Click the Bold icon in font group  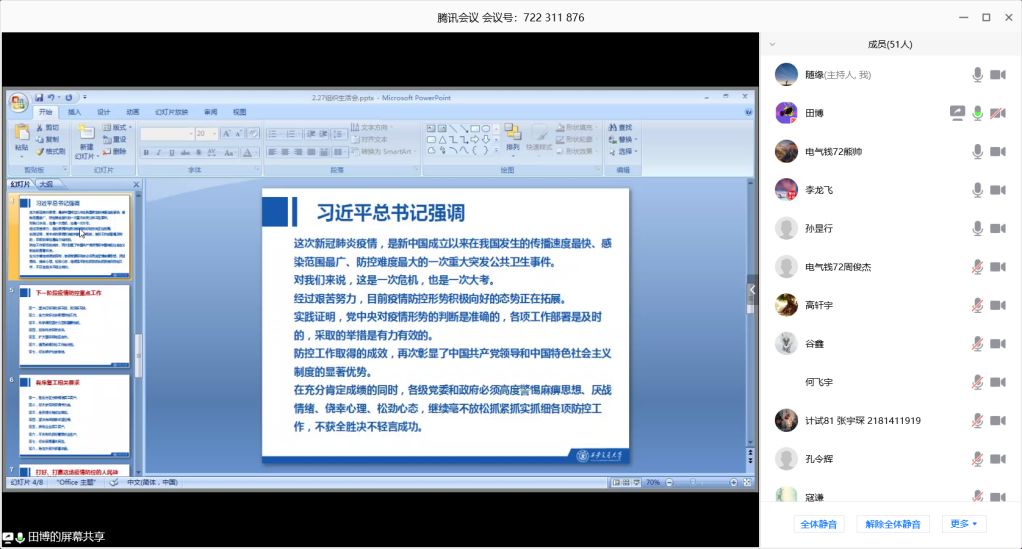(146, 152)
